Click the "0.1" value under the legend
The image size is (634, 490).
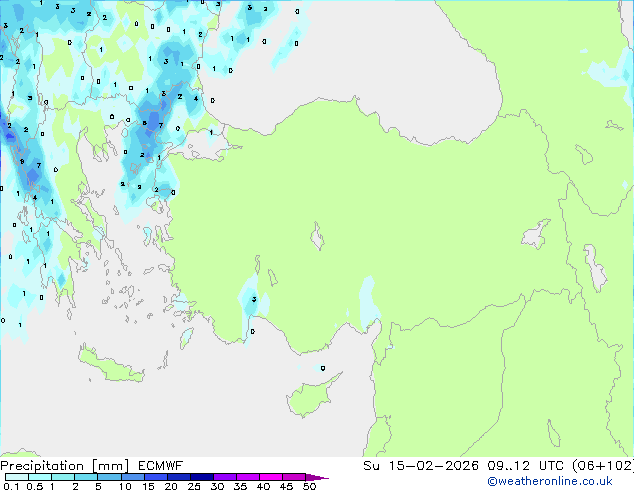pyautogui.click(x=10, y=487)
